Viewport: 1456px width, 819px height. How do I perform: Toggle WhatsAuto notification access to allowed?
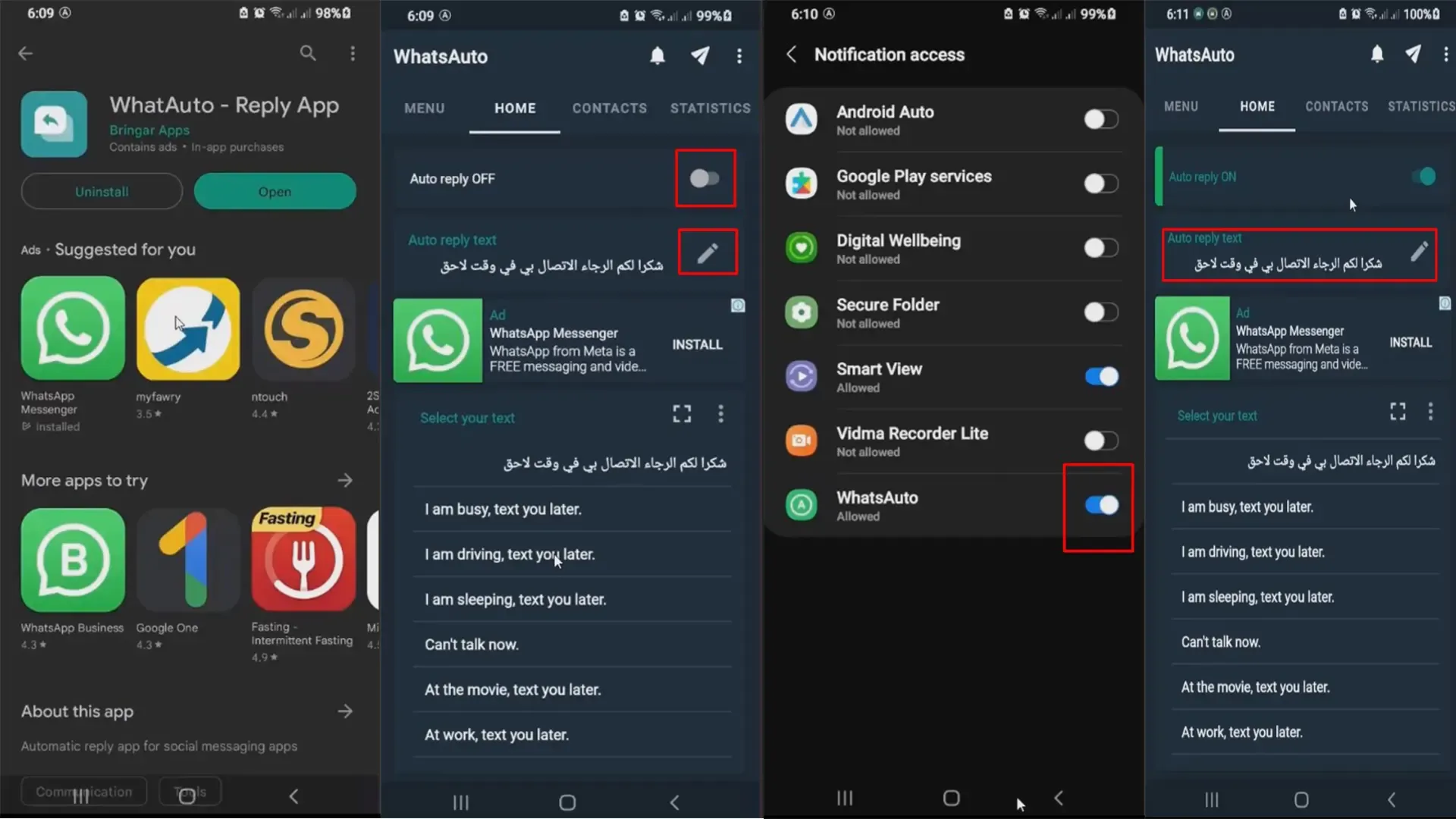pos(1100,505)
